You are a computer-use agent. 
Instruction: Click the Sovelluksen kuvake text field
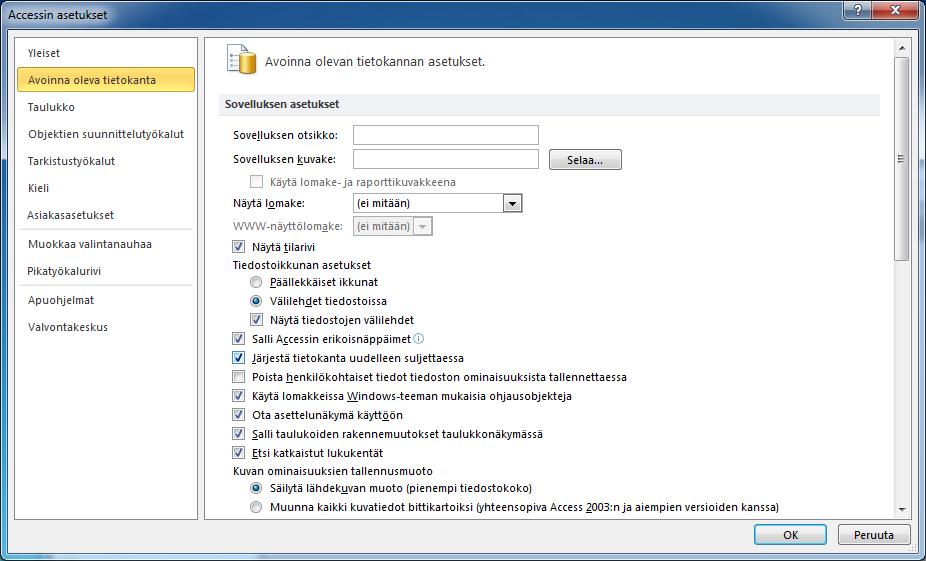point(446,159)
